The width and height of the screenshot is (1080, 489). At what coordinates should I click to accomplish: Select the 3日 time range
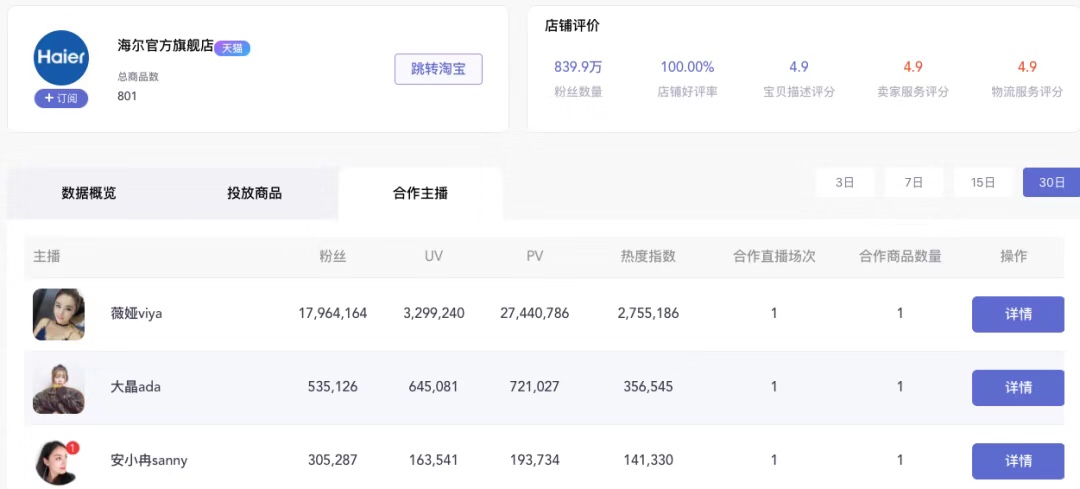click(845, 183)
